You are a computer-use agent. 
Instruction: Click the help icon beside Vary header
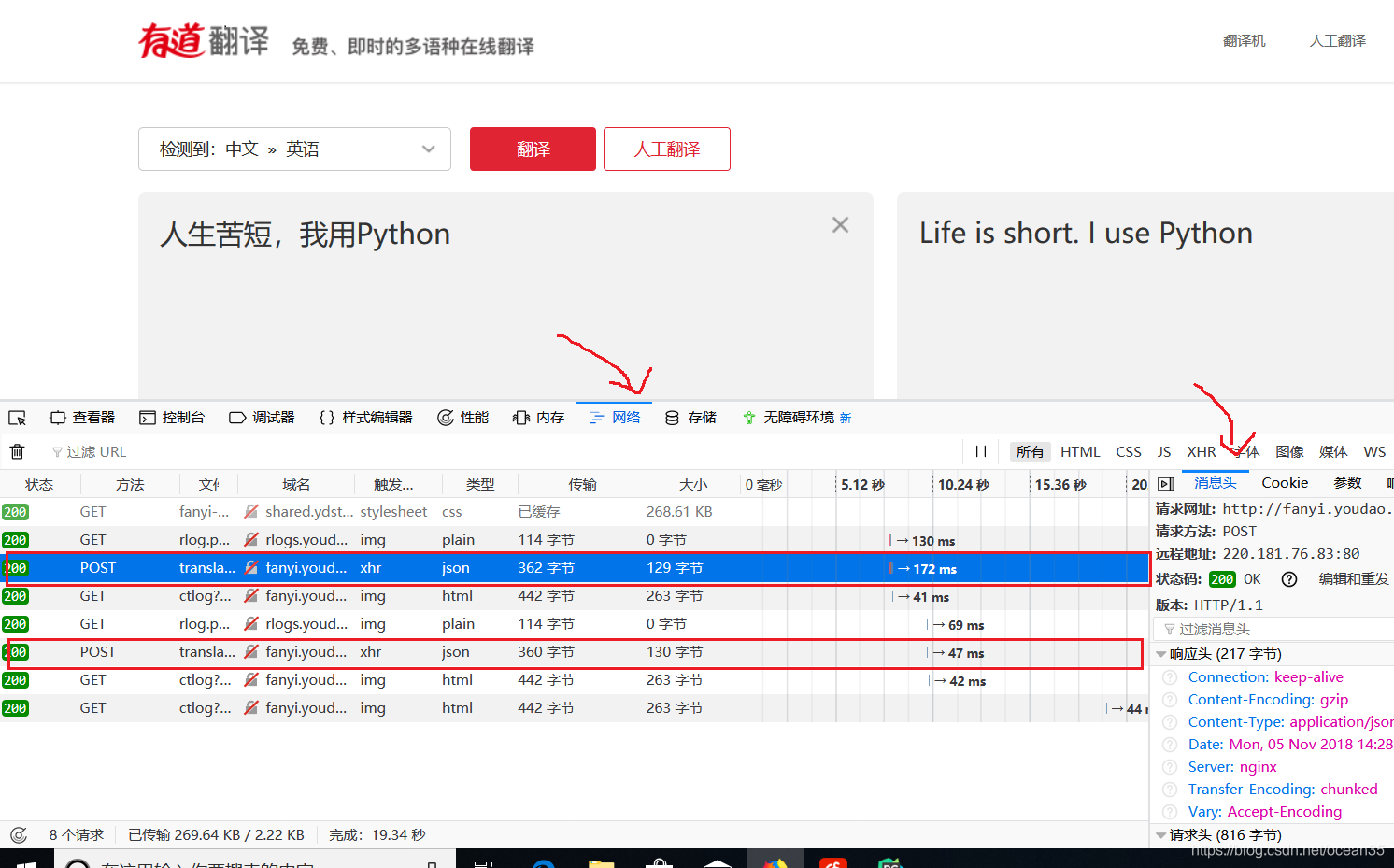(1170, 812)
